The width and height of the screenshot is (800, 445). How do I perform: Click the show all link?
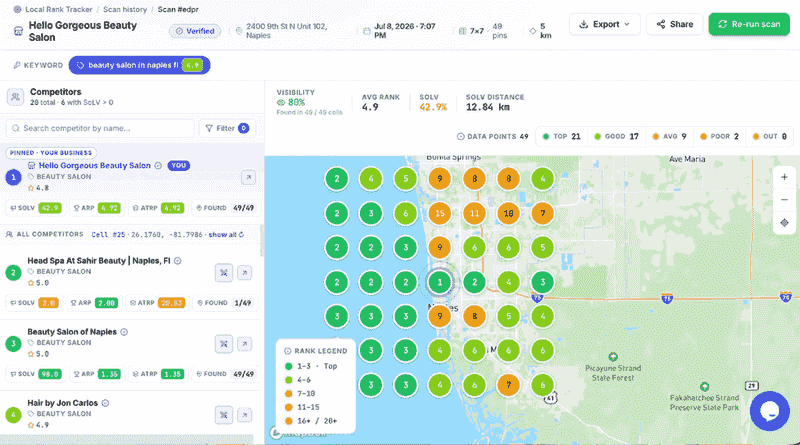coord(226,235)
